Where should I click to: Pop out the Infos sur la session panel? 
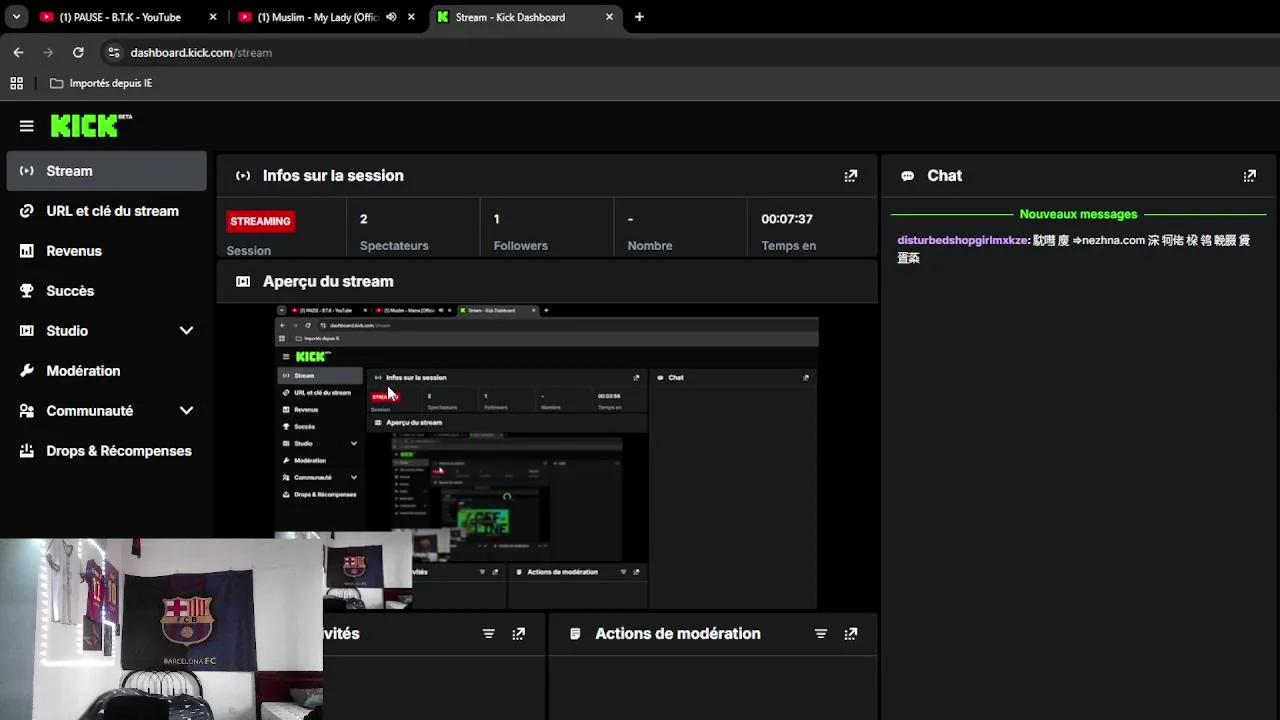pyautogui.click(x=851, y=176)
